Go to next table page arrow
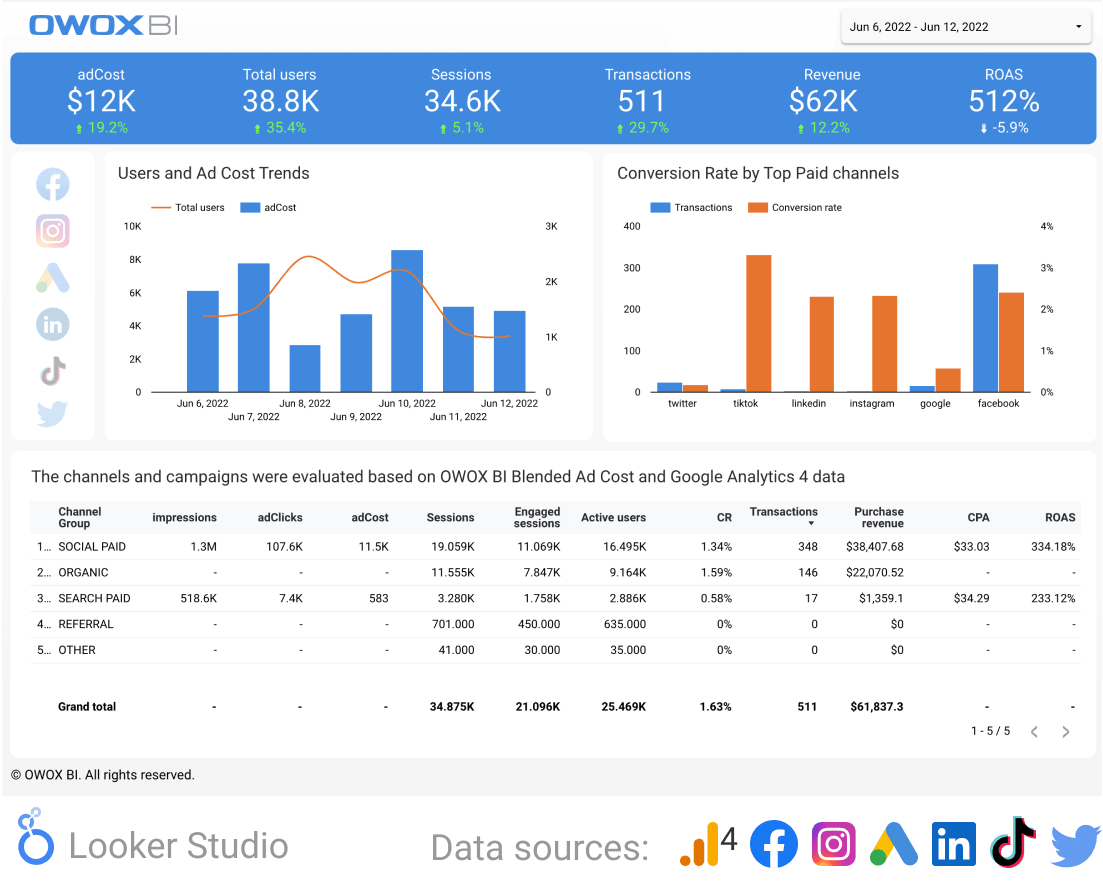 [x=1066, y=732]
